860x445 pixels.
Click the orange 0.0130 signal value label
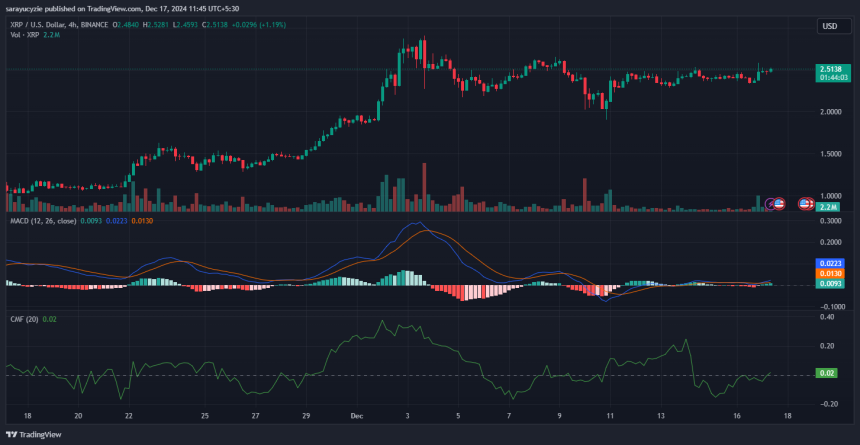click(830, 273)
